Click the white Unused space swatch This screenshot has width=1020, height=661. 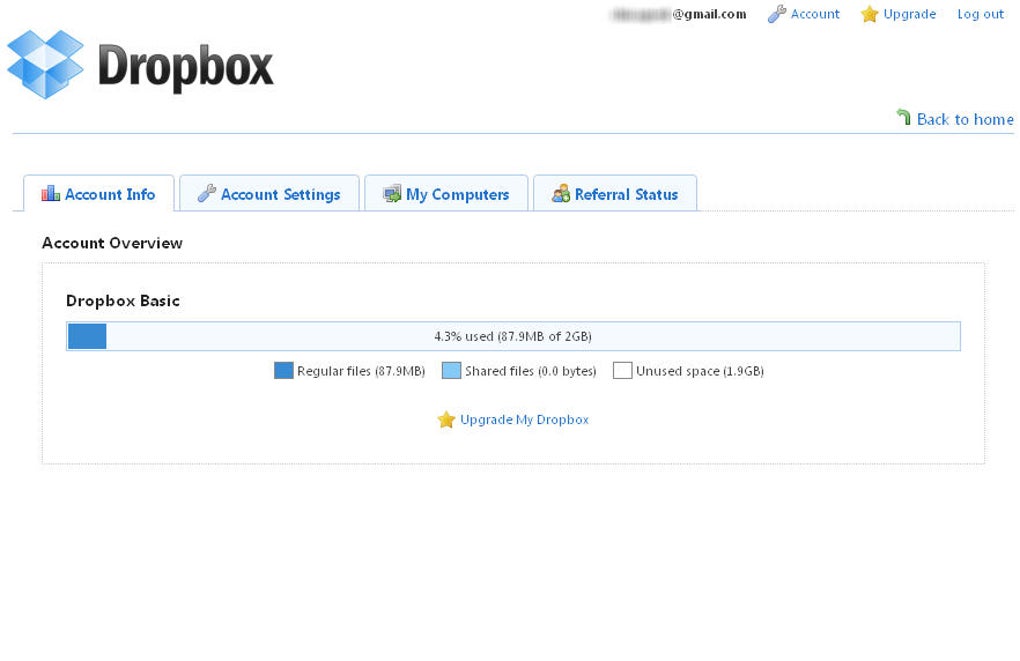623,371
